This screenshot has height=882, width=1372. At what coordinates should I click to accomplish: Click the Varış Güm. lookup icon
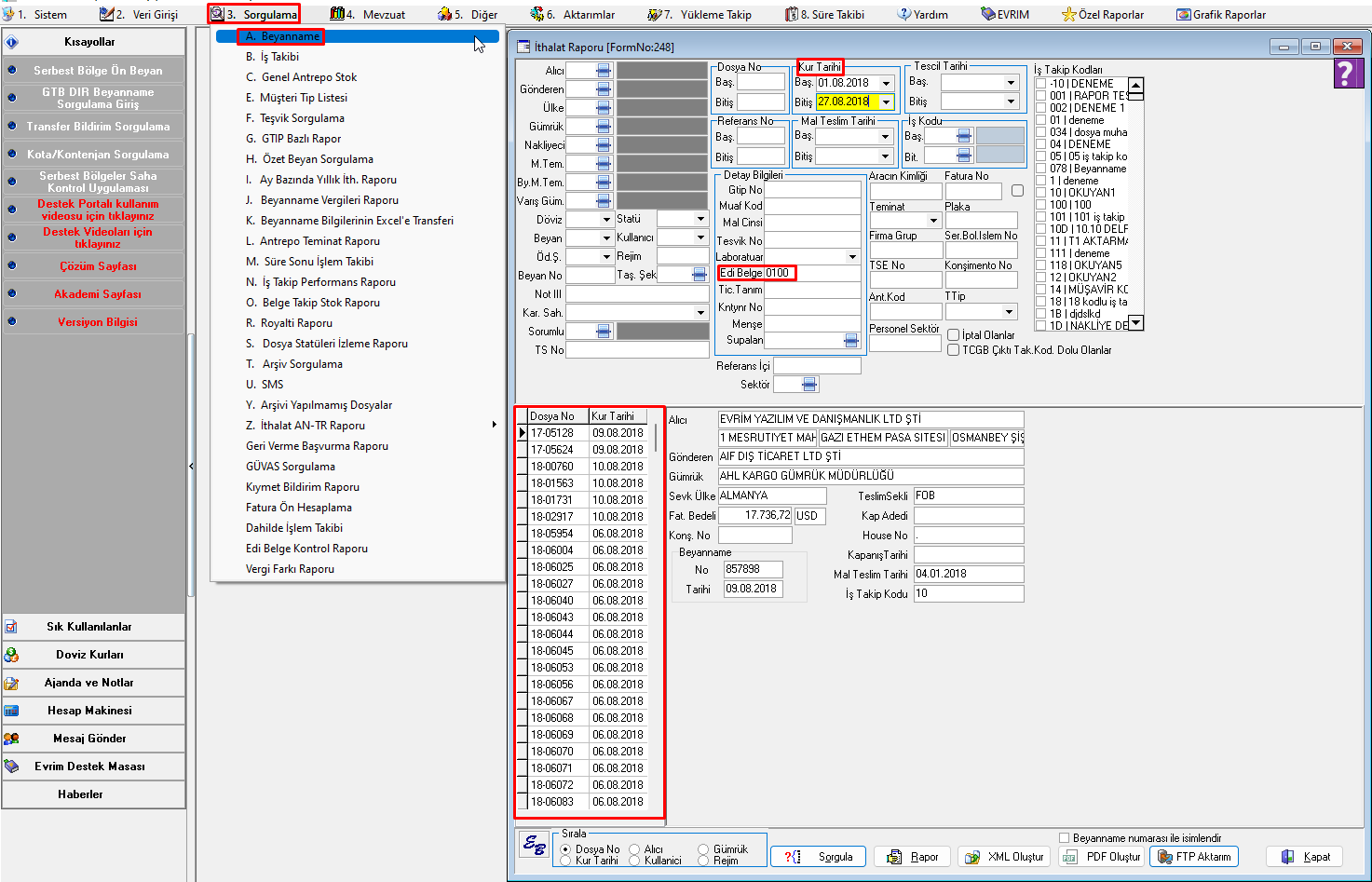click(604, 201)
